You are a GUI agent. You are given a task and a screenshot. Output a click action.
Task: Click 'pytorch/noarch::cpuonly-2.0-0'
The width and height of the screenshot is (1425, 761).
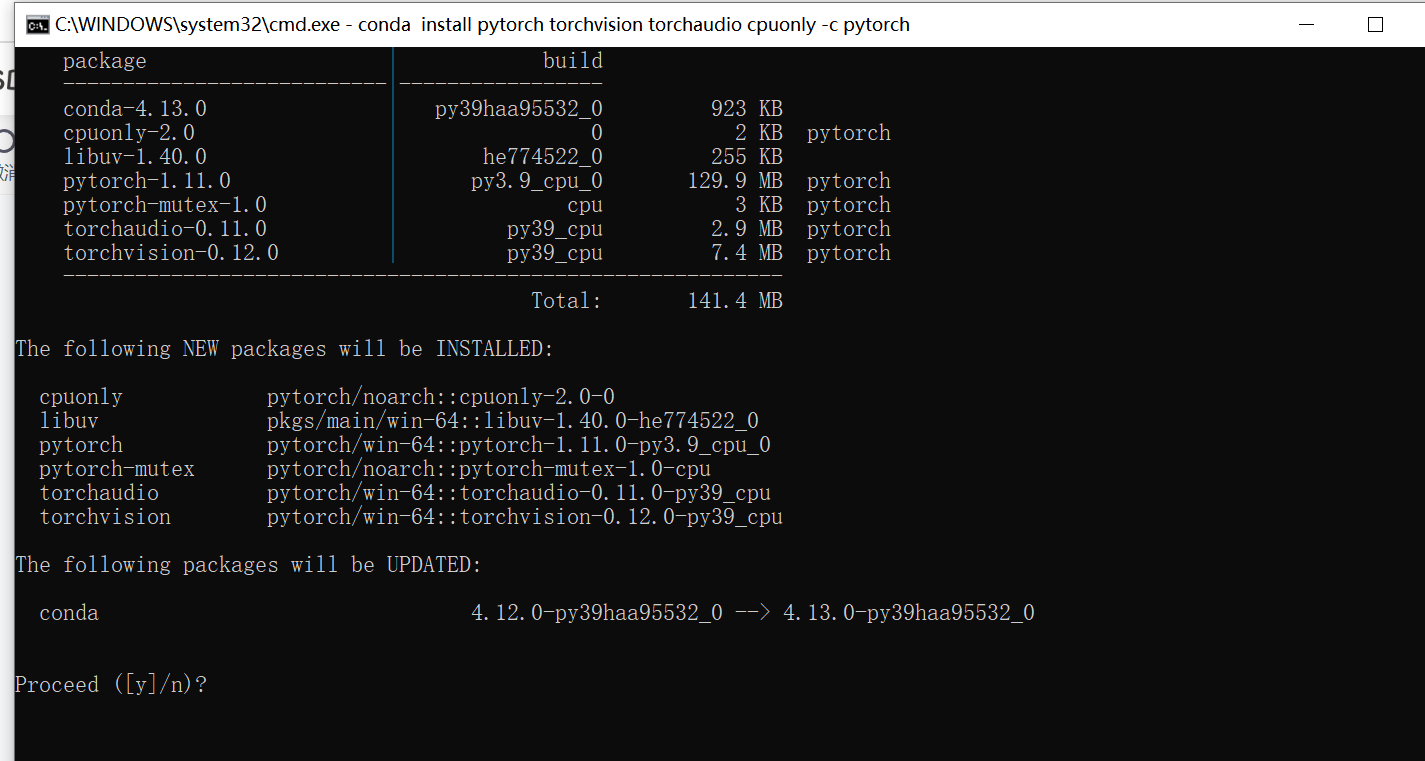441,397
